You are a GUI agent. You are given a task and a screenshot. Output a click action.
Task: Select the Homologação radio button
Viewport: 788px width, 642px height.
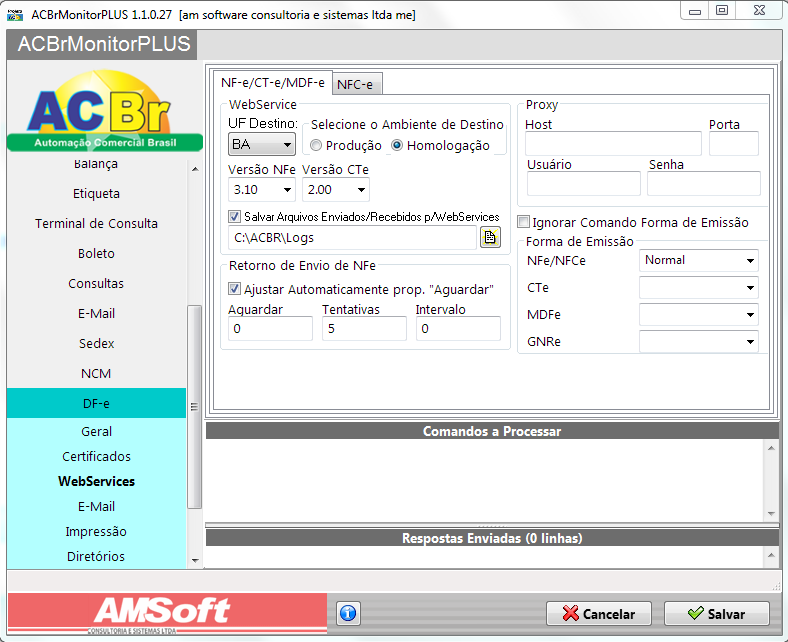point(397,145)
